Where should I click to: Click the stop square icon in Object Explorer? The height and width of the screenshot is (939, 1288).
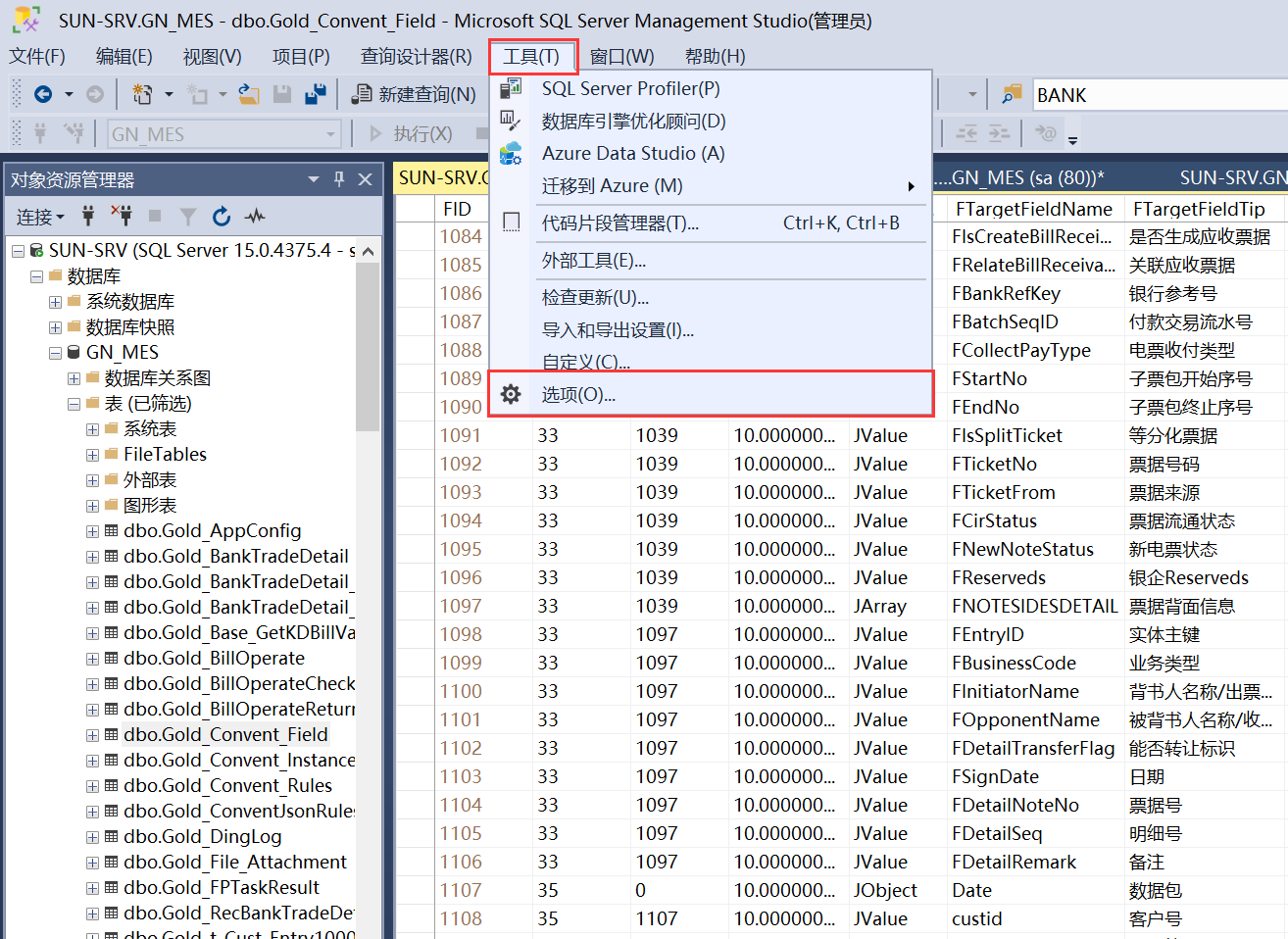(155, 216)
